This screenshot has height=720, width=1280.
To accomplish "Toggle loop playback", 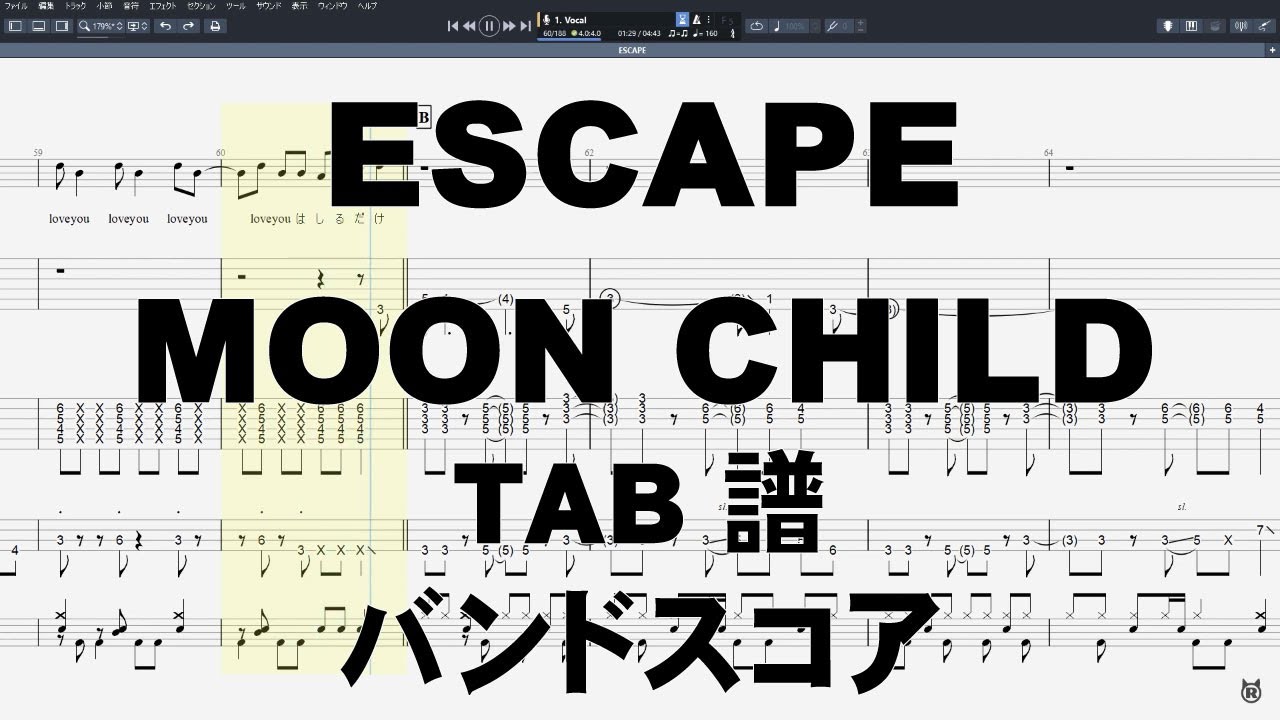I will click(756, 26).
